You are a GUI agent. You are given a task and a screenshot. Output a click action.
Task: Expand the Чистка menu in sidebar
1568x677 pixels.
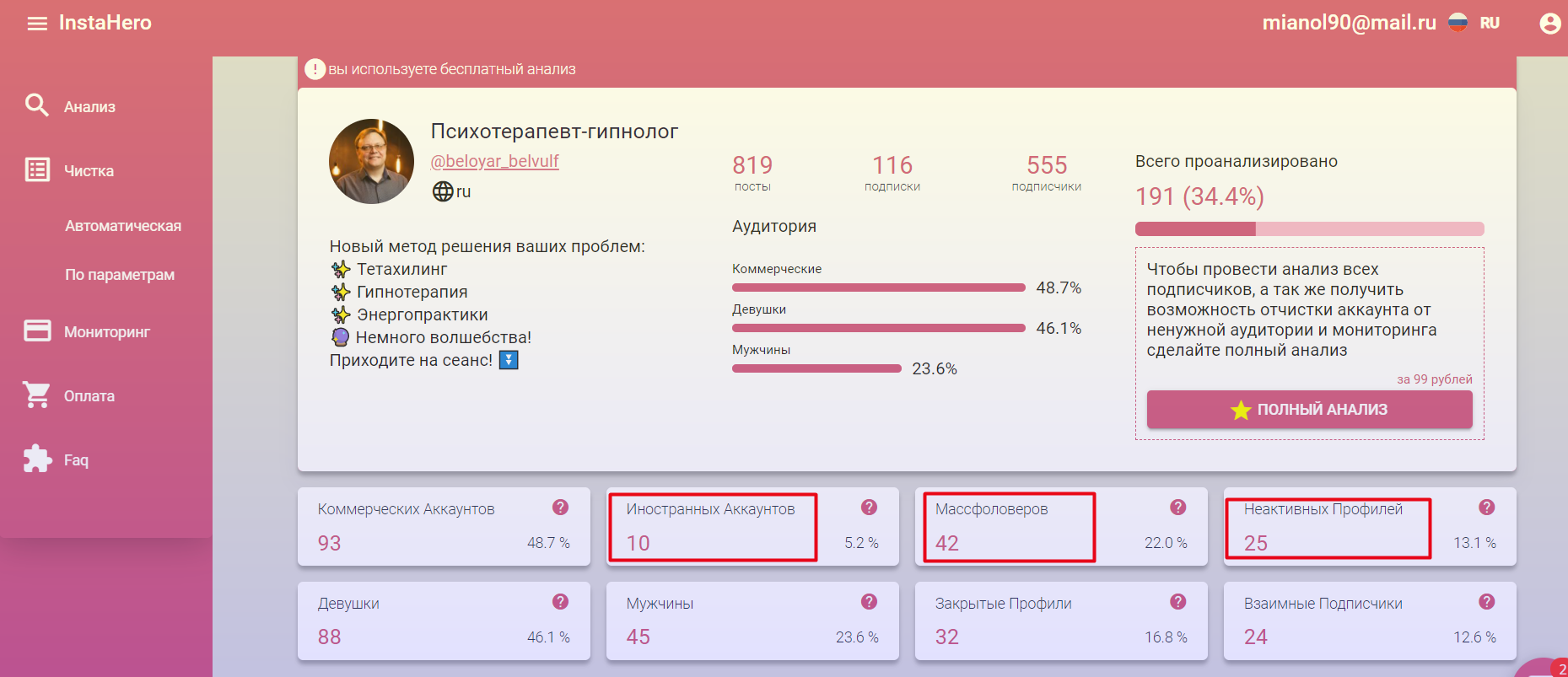coord(89,171)
